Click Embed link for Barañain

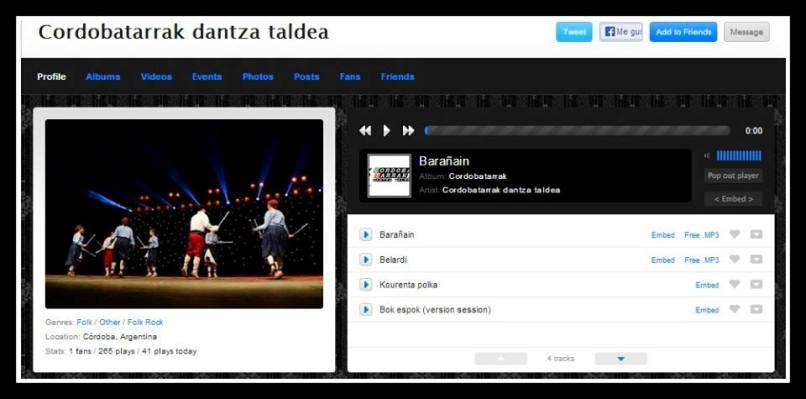[663, 235]
